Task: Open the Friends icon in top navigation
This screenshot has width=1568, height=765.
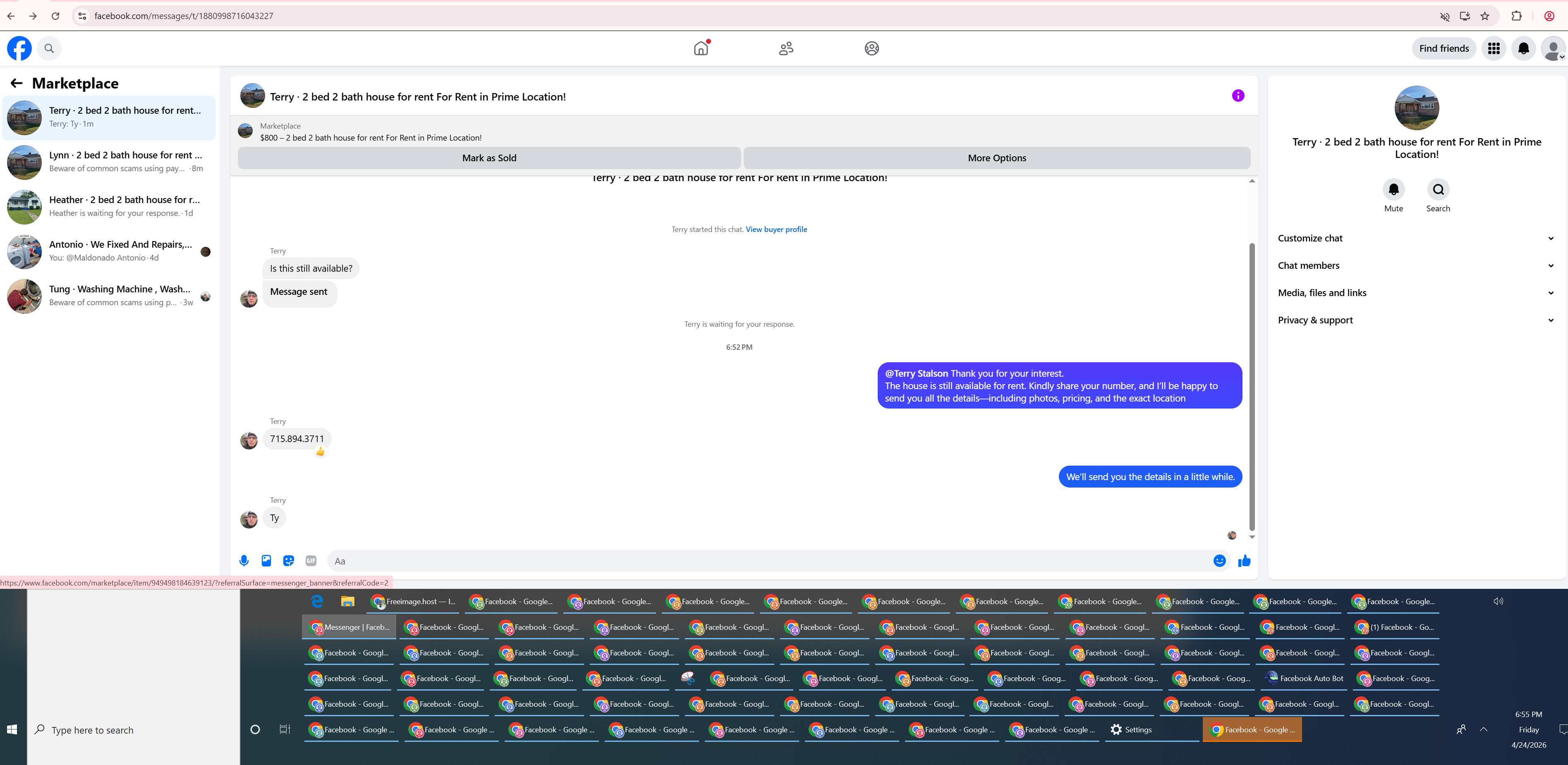Action: click(786, 48)
